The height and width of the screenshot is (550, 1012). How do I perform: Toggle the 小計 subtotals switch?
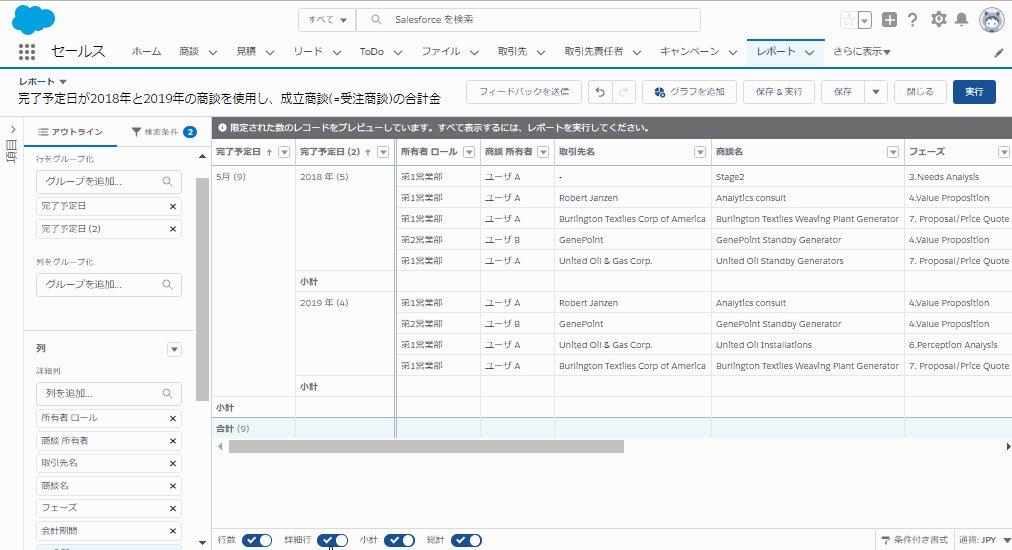pos(400,540)
